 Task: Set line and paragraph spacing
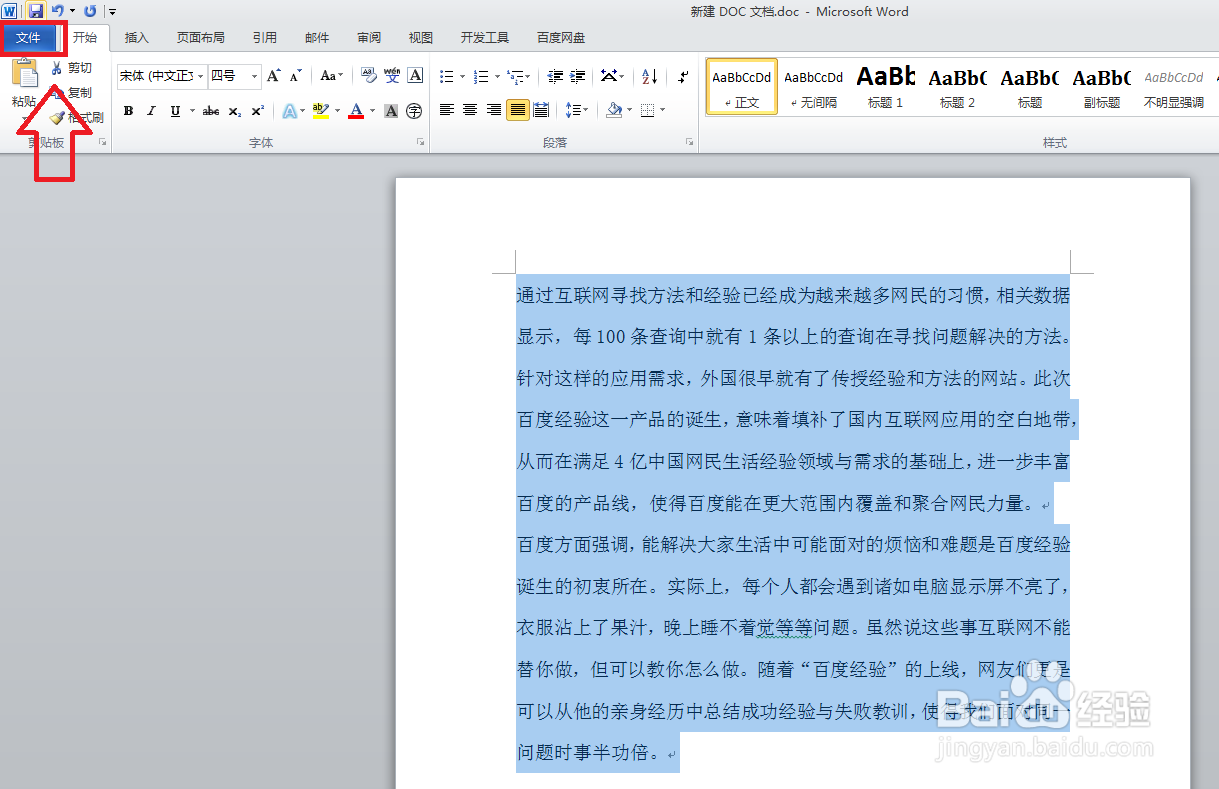click(x=575, y=110)
